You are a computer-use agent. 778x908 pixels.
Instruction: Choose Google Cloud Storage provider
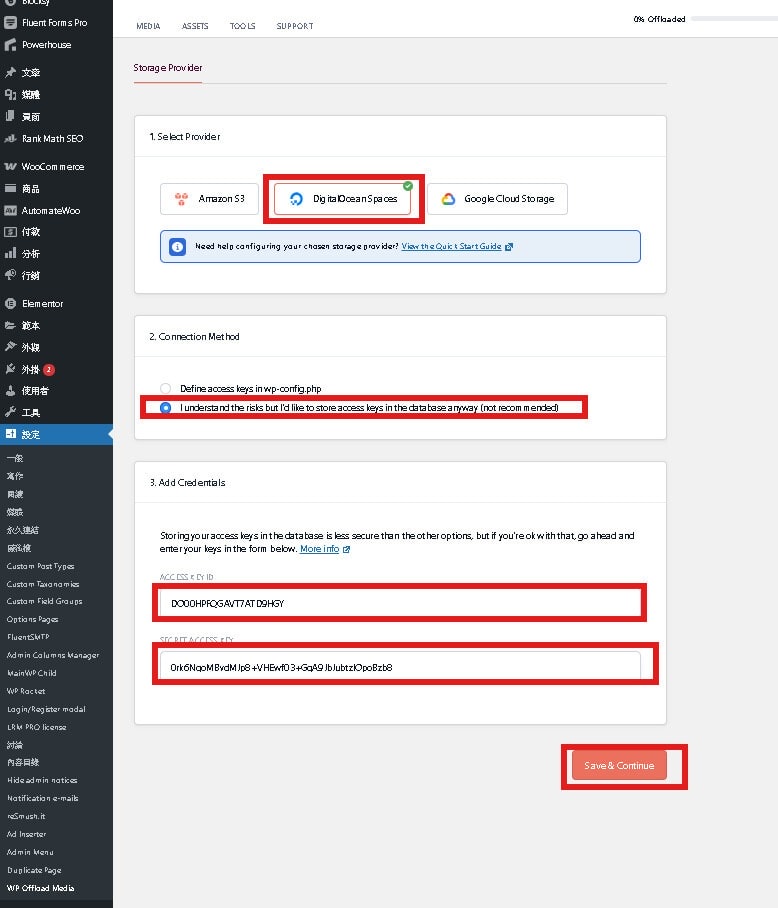pyautogui.click(x=497, y=199)
